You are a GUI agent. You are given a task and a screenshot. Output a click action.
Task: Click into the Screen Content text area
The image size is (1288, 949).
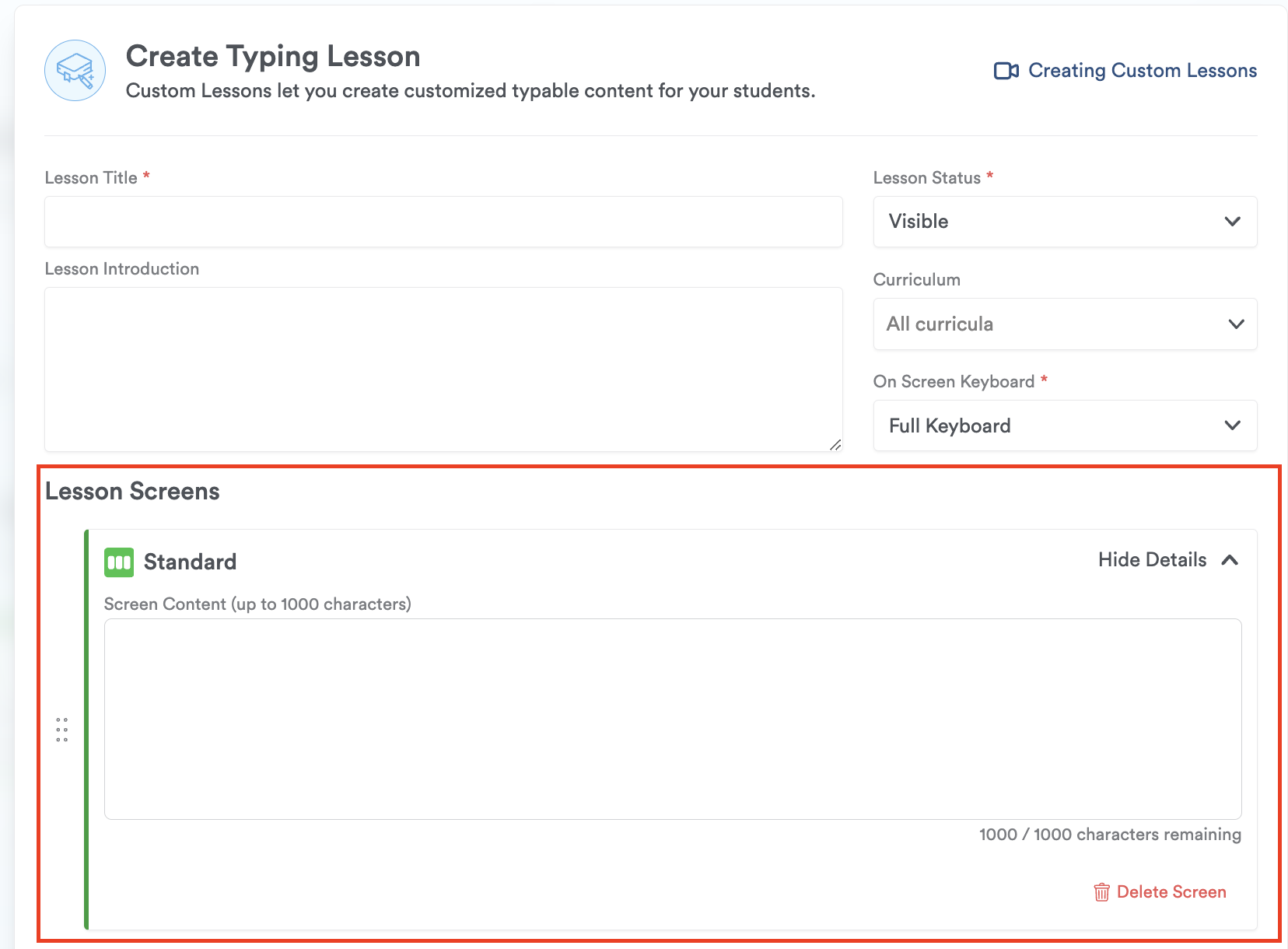click(x=672, y=719)
